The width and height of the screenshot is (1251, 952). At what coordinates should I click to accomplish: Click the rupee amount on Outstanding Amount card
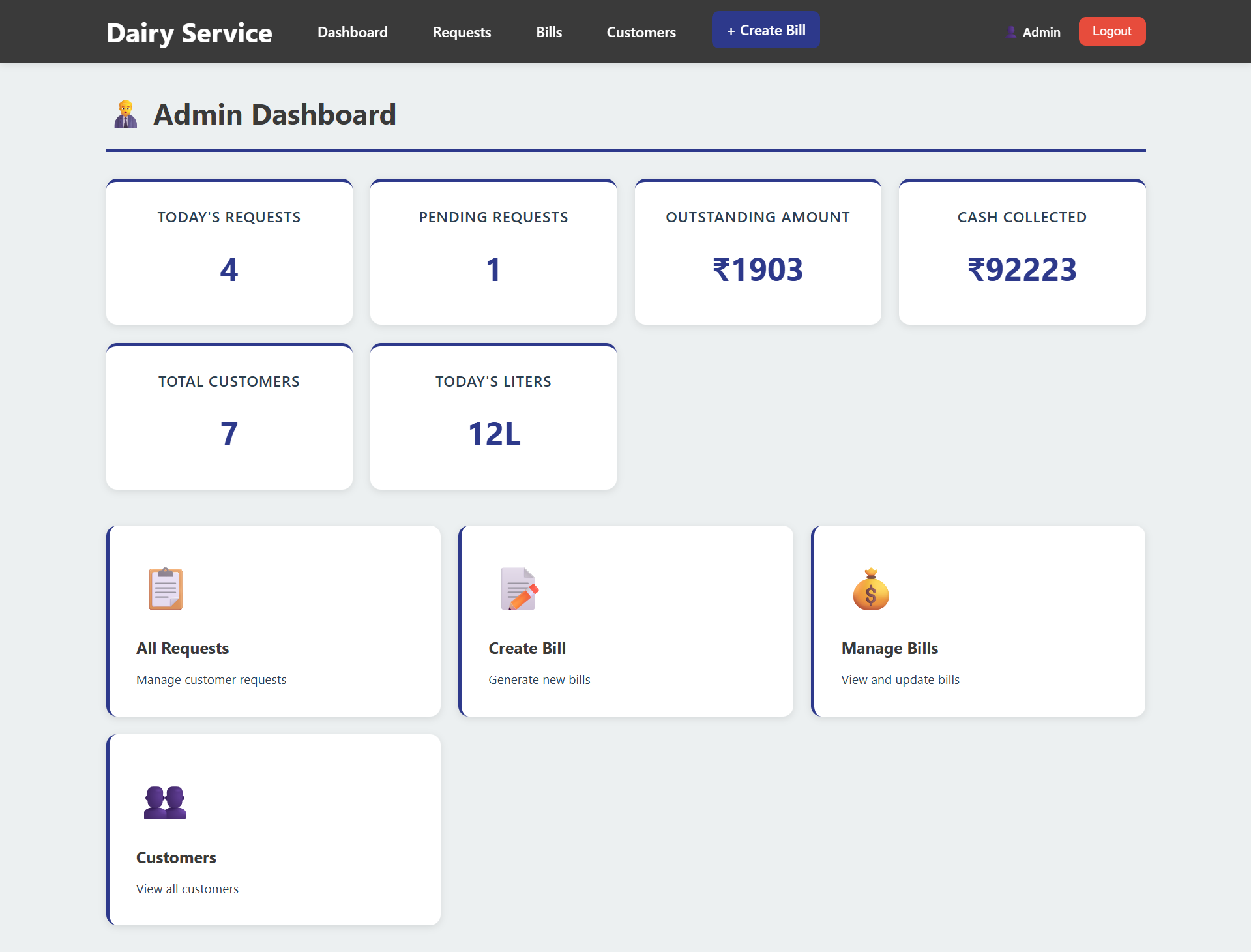pos(758,269)
